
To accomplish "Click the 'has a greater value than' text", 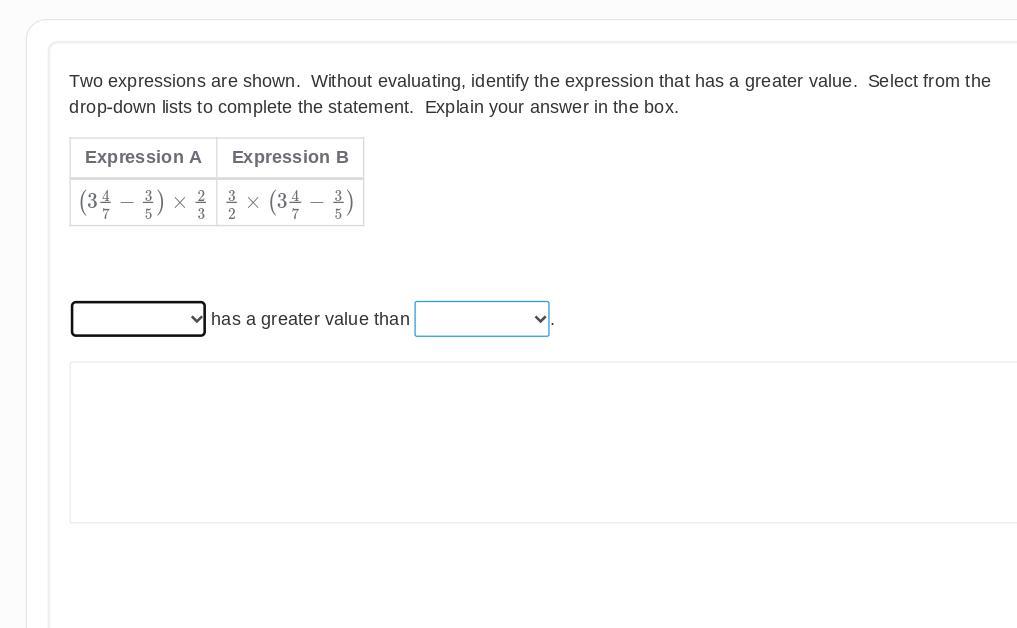I will [x=310, y=319].
